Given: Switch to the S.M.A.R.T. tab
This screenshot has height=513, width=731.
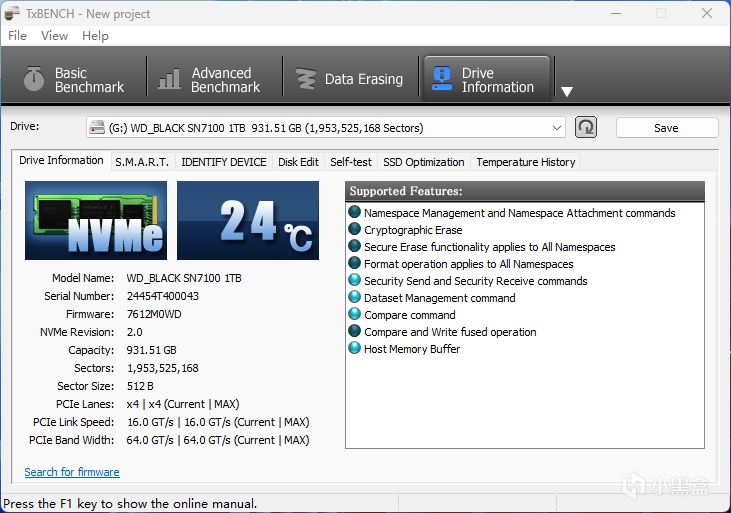Looking at the screenshot, I should 142,162.
